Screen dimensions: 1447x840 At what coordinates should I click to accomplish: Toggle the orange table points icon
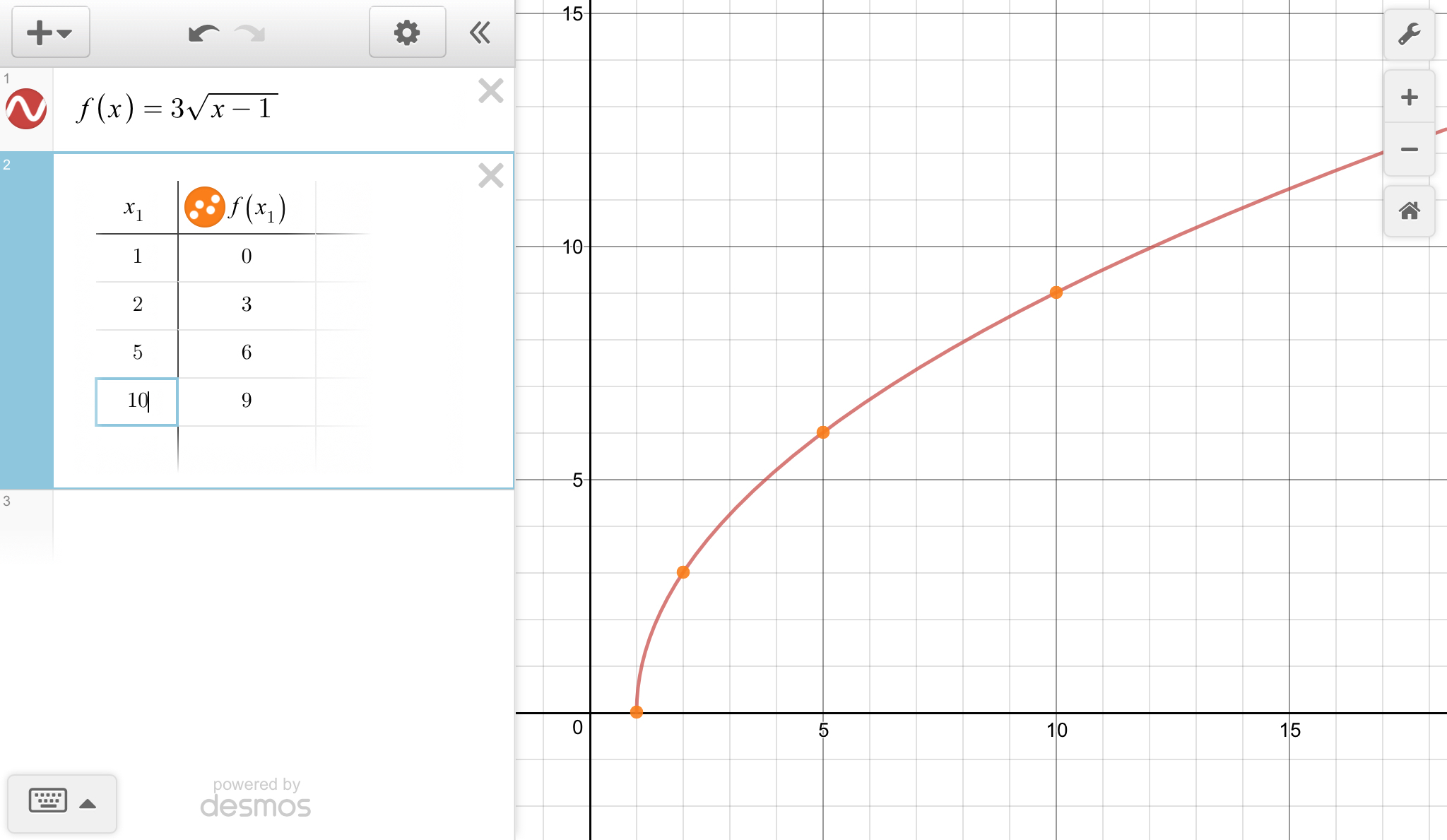[x=204, y=207]
